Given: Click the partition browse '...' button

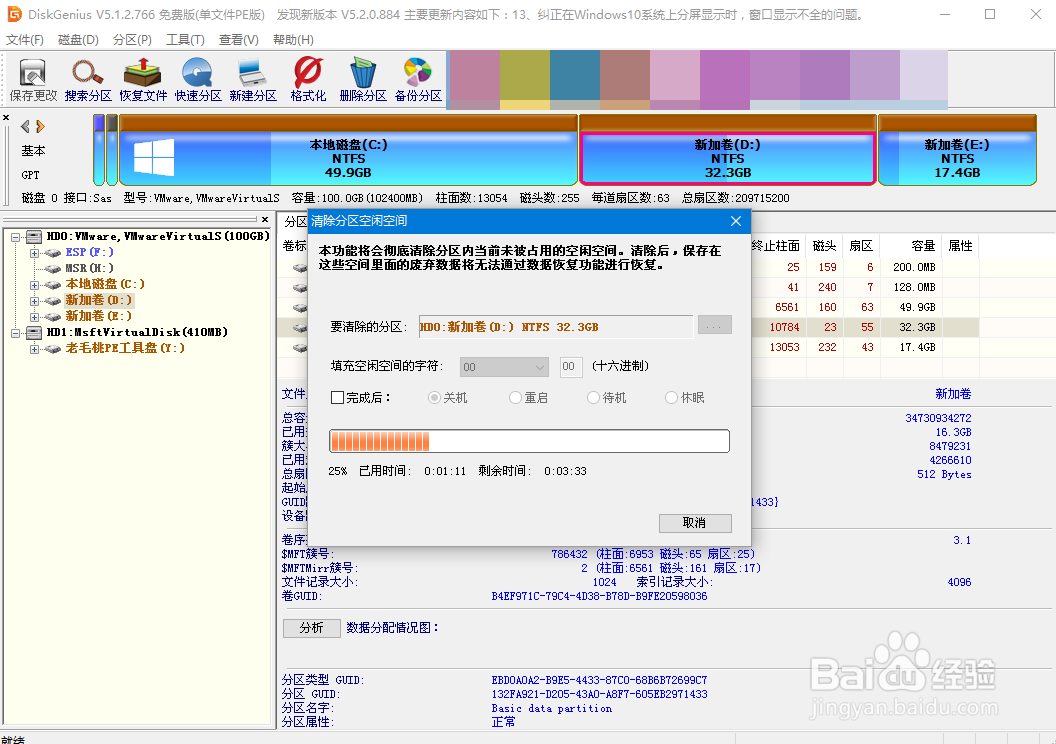Looking at the screenshot, I should tap(715, 327).
